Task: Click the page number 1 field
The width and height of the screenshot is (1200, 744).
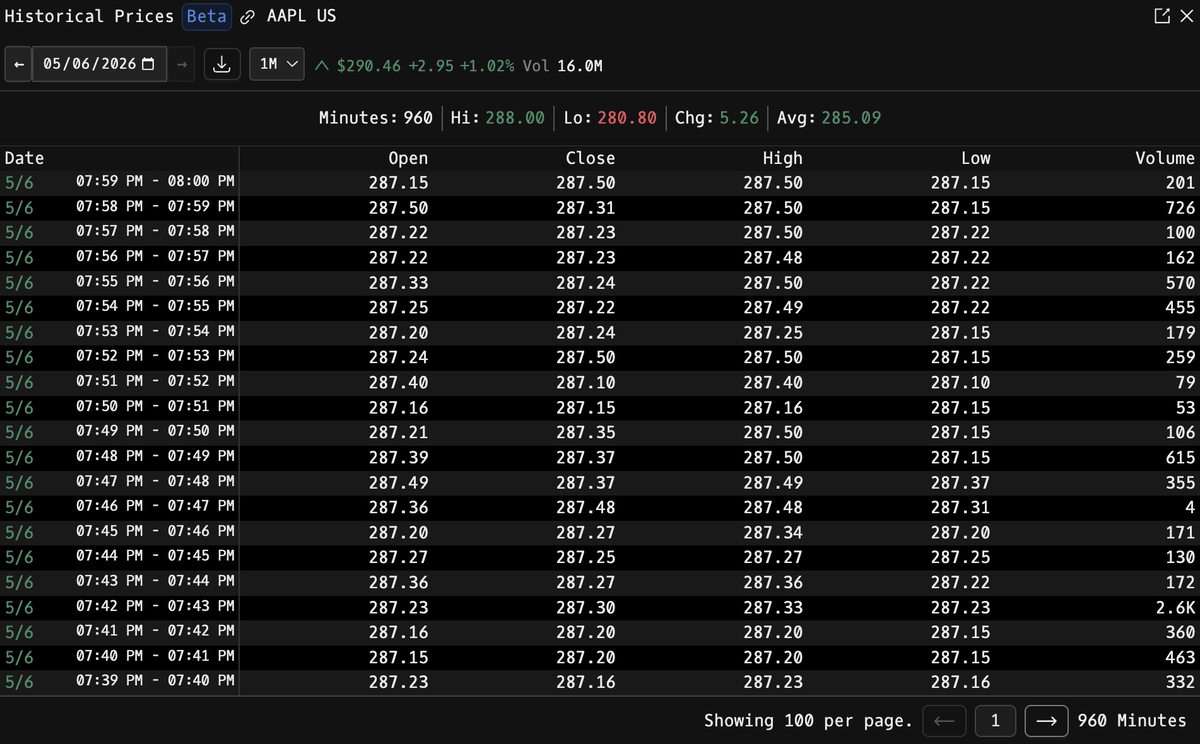Action: [x=995, y=720]
